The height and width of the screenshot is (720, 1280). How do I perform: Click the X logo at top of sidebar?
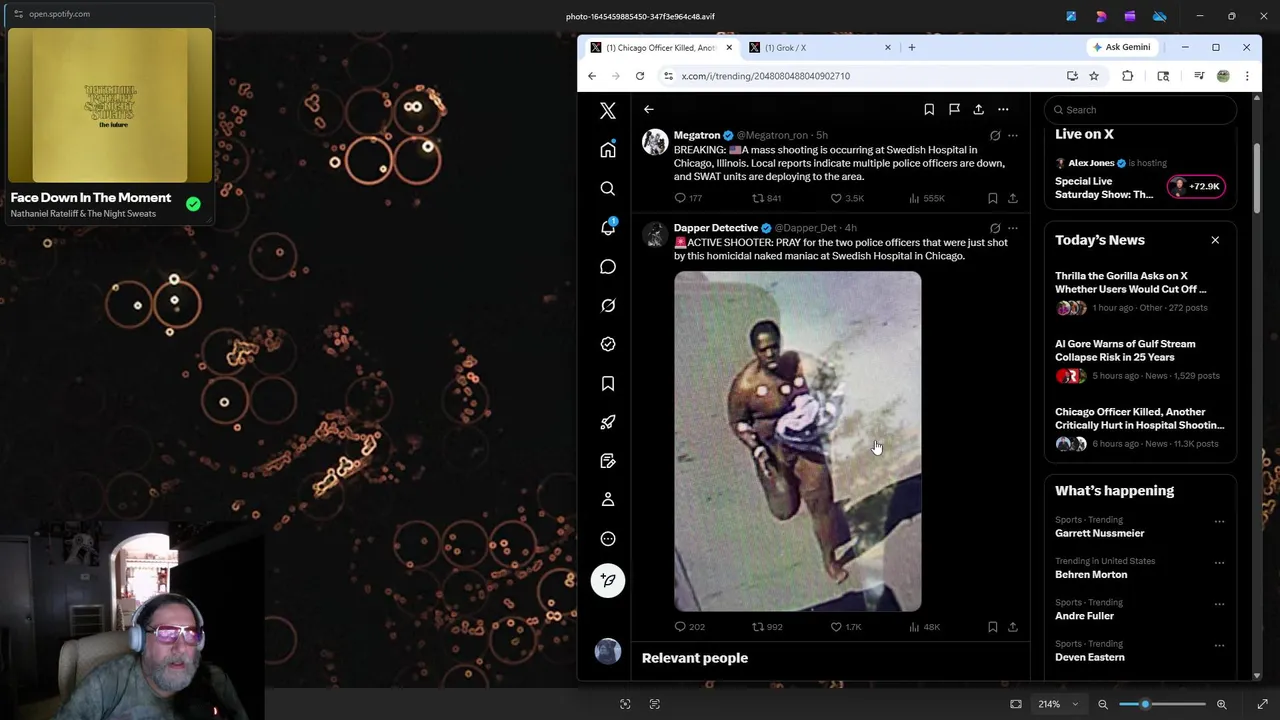tap(608, 110)
